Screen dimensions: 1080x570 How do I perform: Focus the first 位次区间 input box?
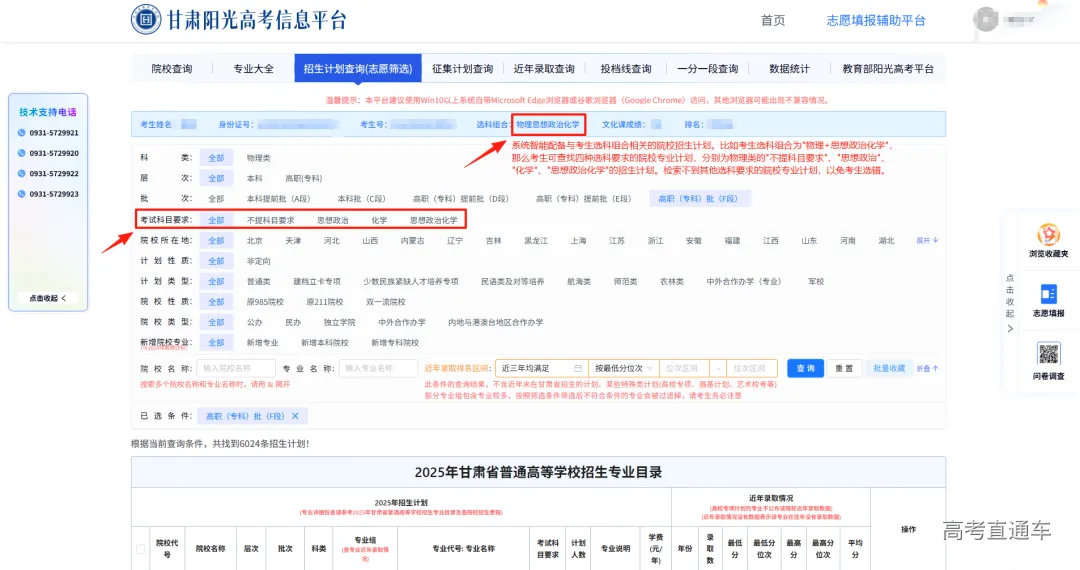(683, 368)
